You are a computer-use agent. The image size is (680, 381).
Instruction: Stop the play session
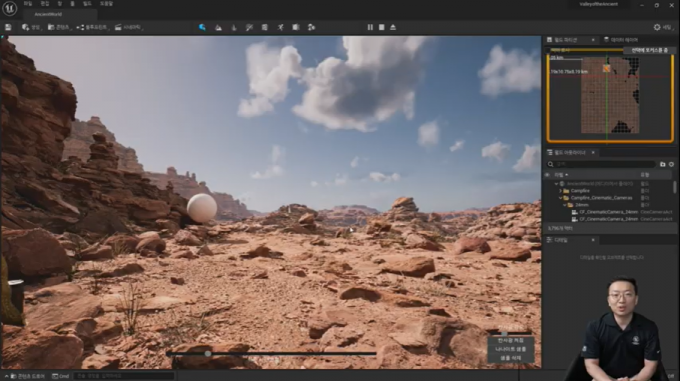tap(382, 27)
